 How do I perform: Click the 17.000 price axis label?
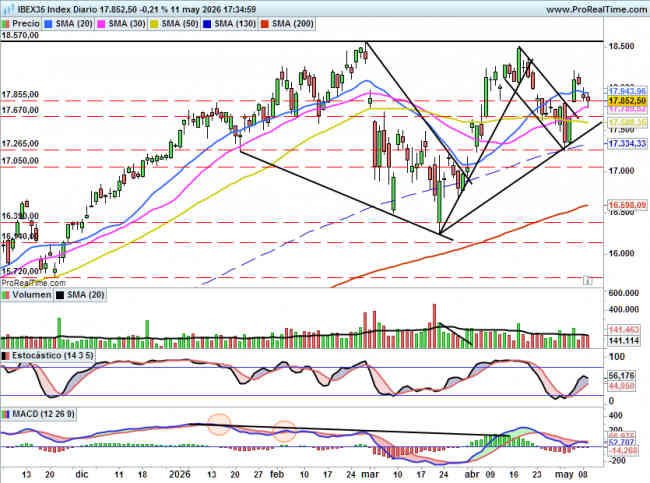point(621,171)
